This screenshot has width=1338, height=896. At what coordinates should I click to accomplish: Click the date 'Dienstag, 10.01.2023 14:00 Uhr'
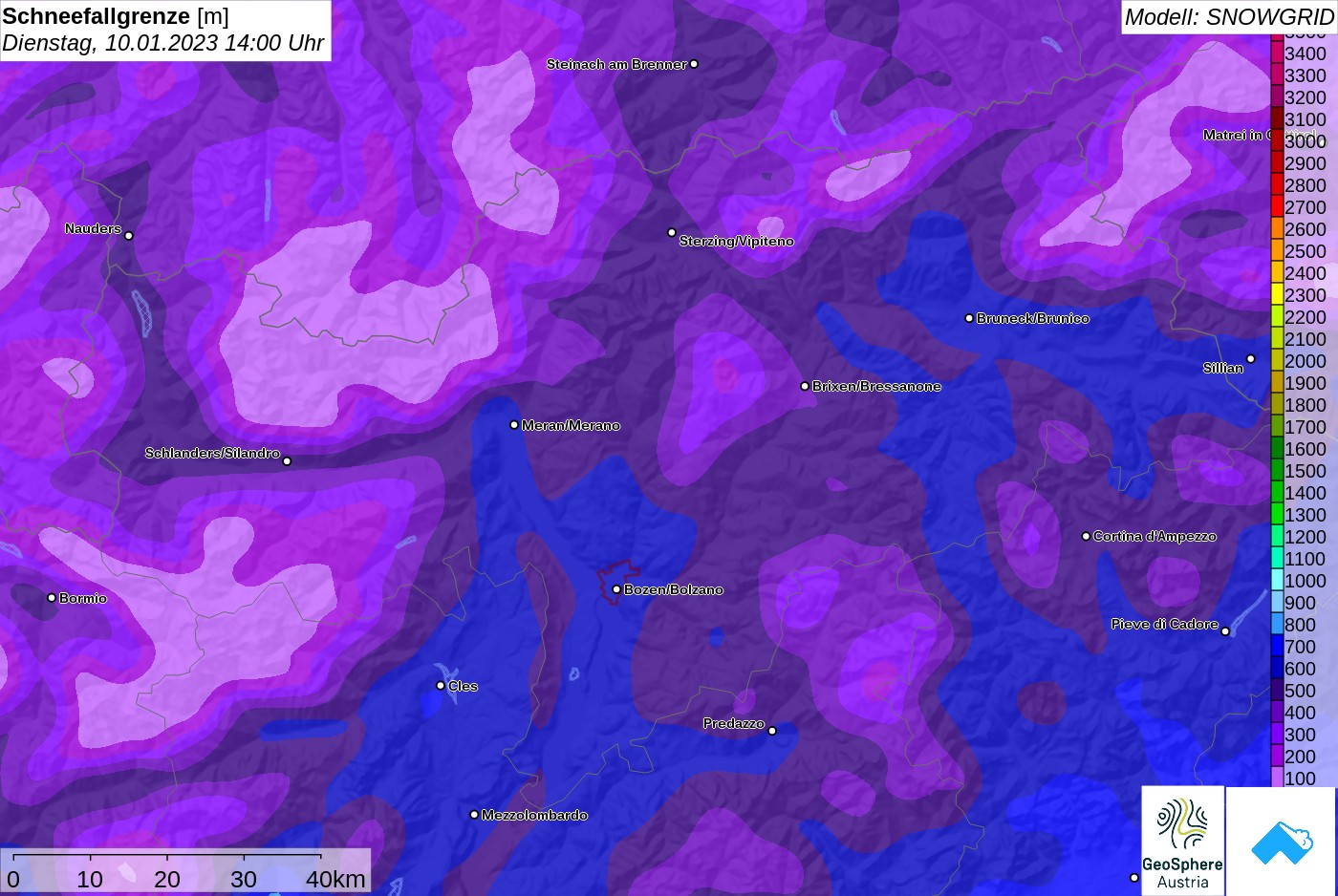click(x=163, y=43)
